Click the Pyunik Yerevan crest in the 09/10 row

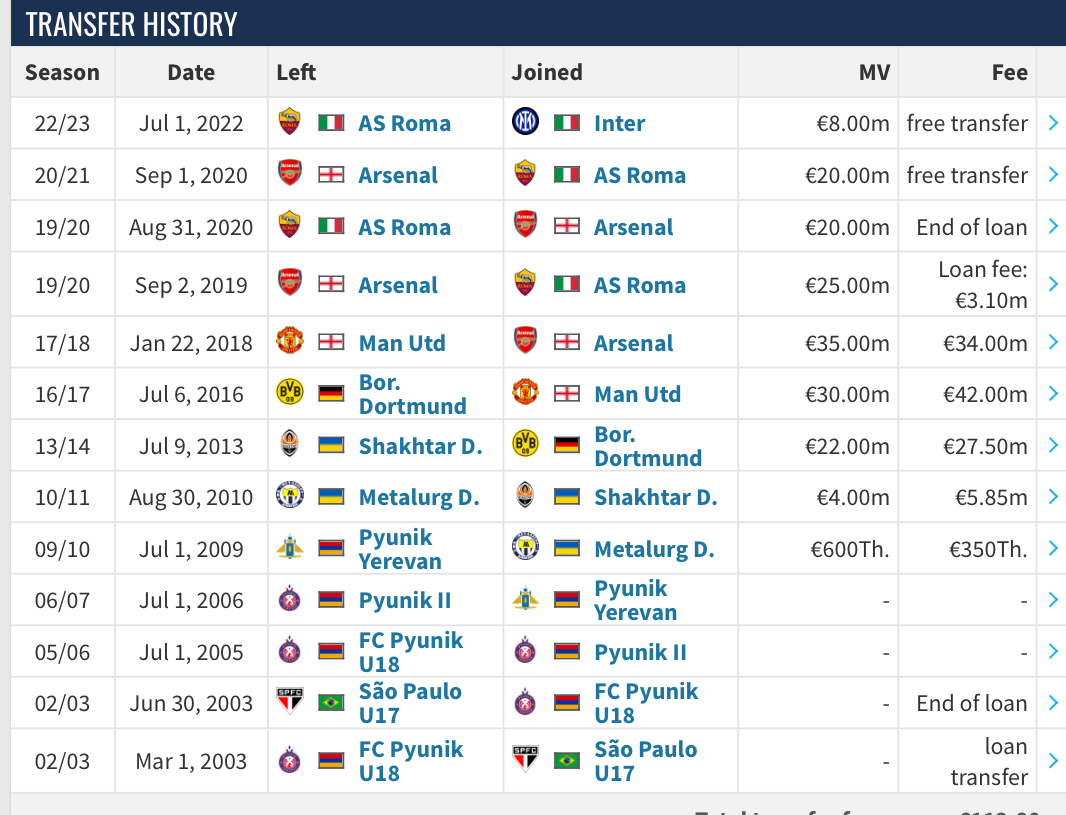pos(290,547)
